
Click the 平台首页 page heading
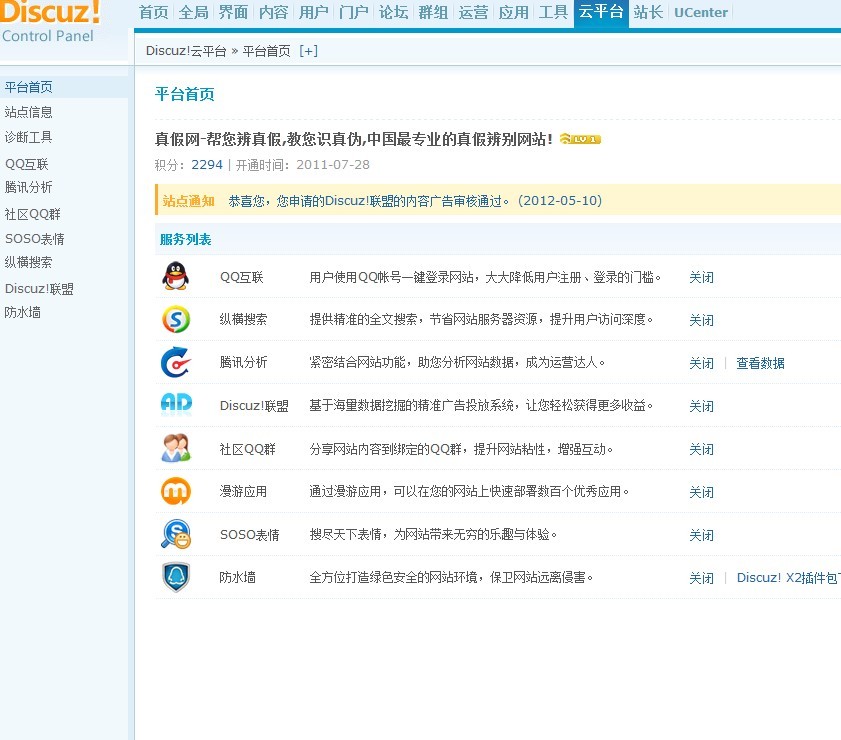point(185,94)
